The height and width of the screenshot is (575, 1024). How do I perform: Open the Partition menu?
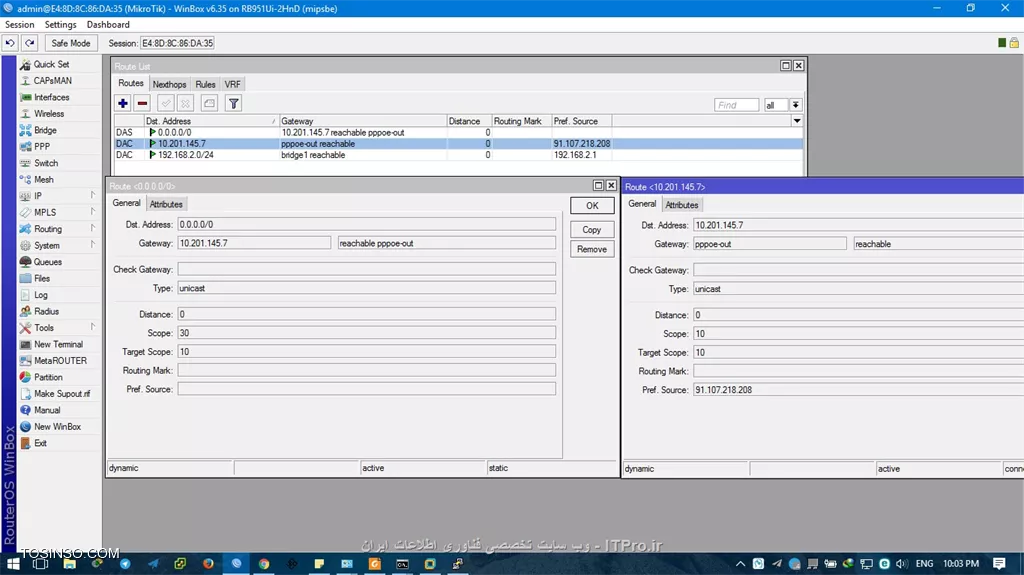pyautogui.click(x=48, y=377)
